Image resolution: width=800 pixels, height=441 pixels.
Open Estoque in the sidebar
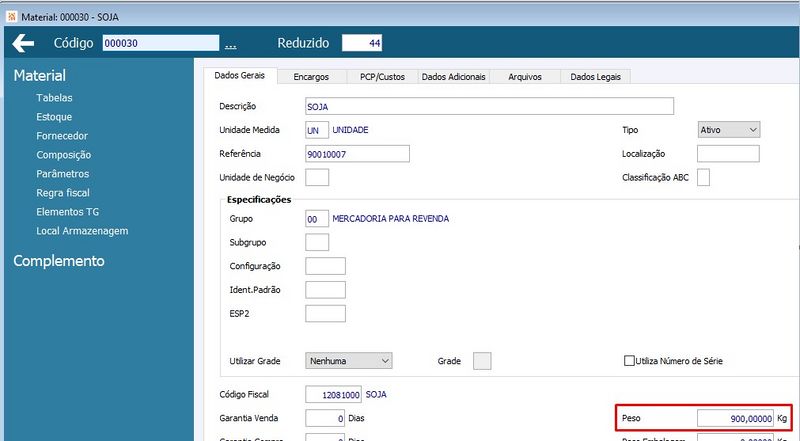coord(54,117)
